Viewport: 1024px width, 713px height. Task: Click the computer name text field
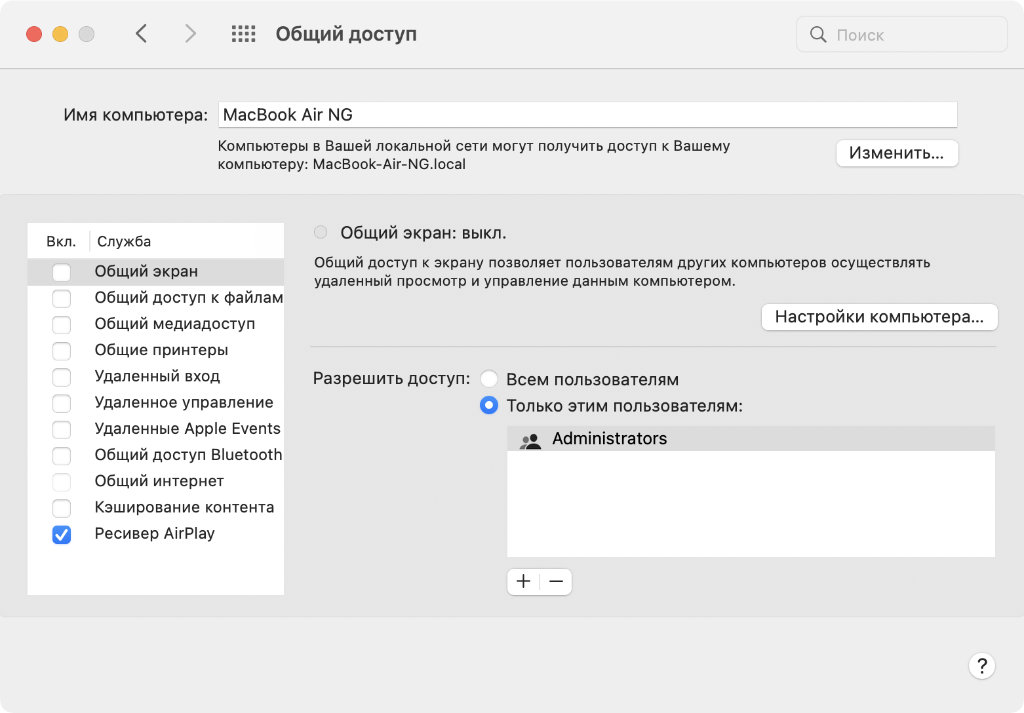tap(587, 115)
